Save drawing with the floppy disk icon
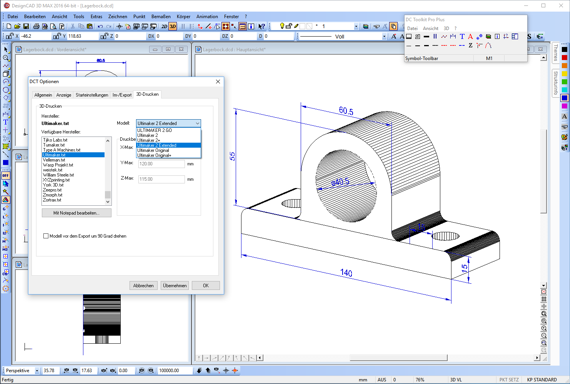570x384 pixels. (x=26, y=26)
